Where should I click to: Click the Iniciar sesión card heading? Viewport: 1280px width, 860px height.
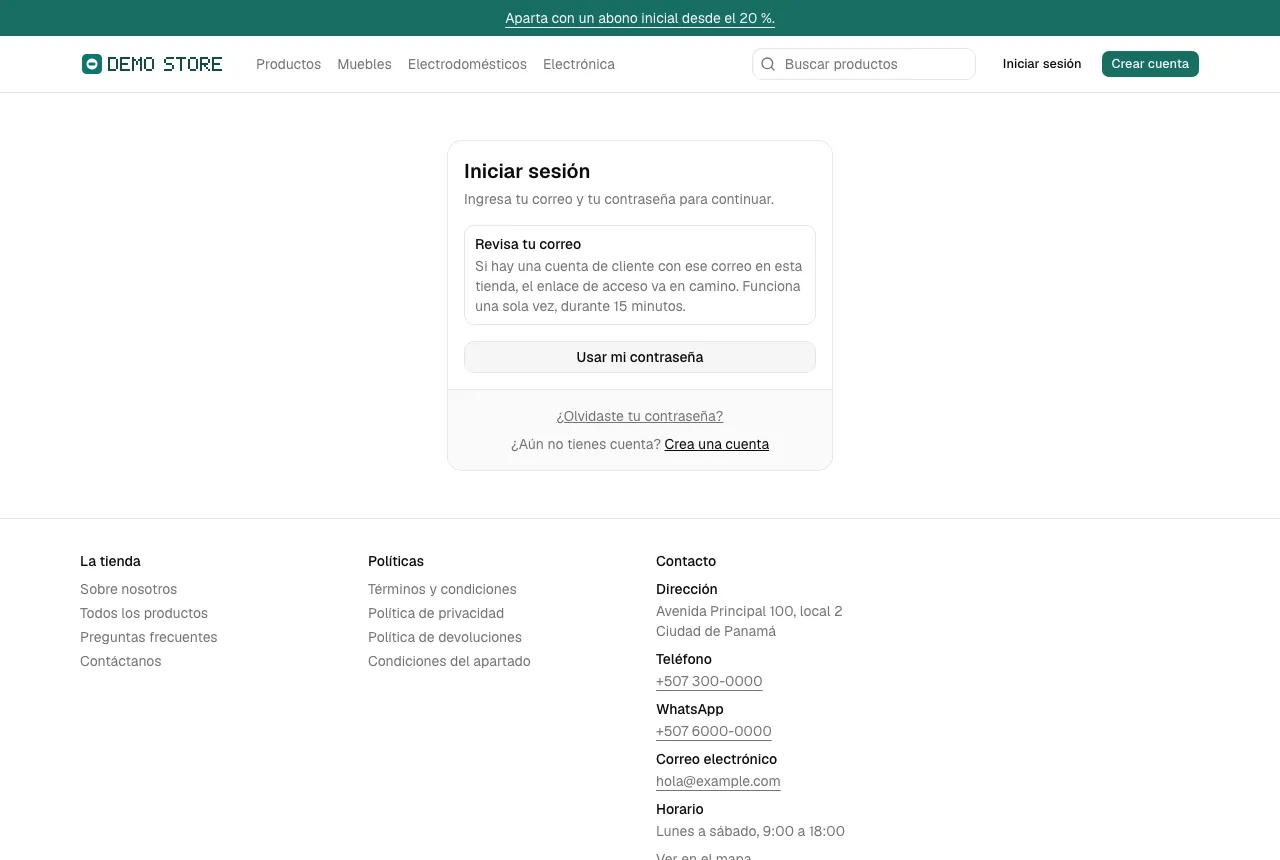[527, 171]
